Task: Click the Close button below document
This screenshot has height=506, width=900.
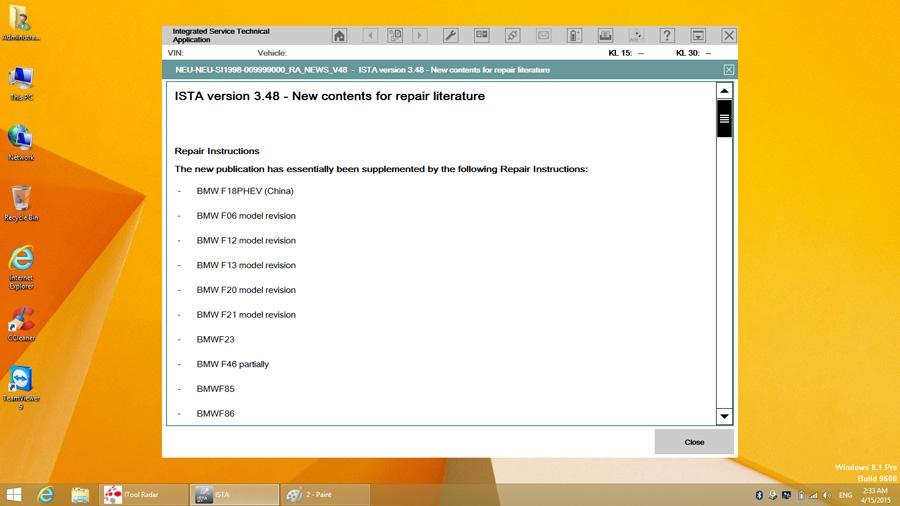Action: point(694,442)
